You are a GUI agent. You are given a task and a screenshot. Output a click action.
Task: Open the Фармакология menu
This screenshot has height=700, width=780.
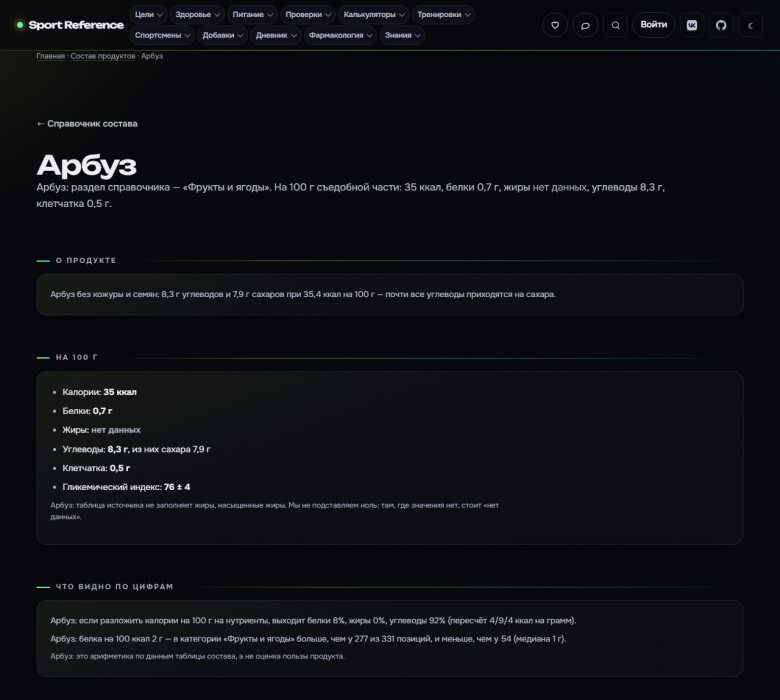(340, 35)
